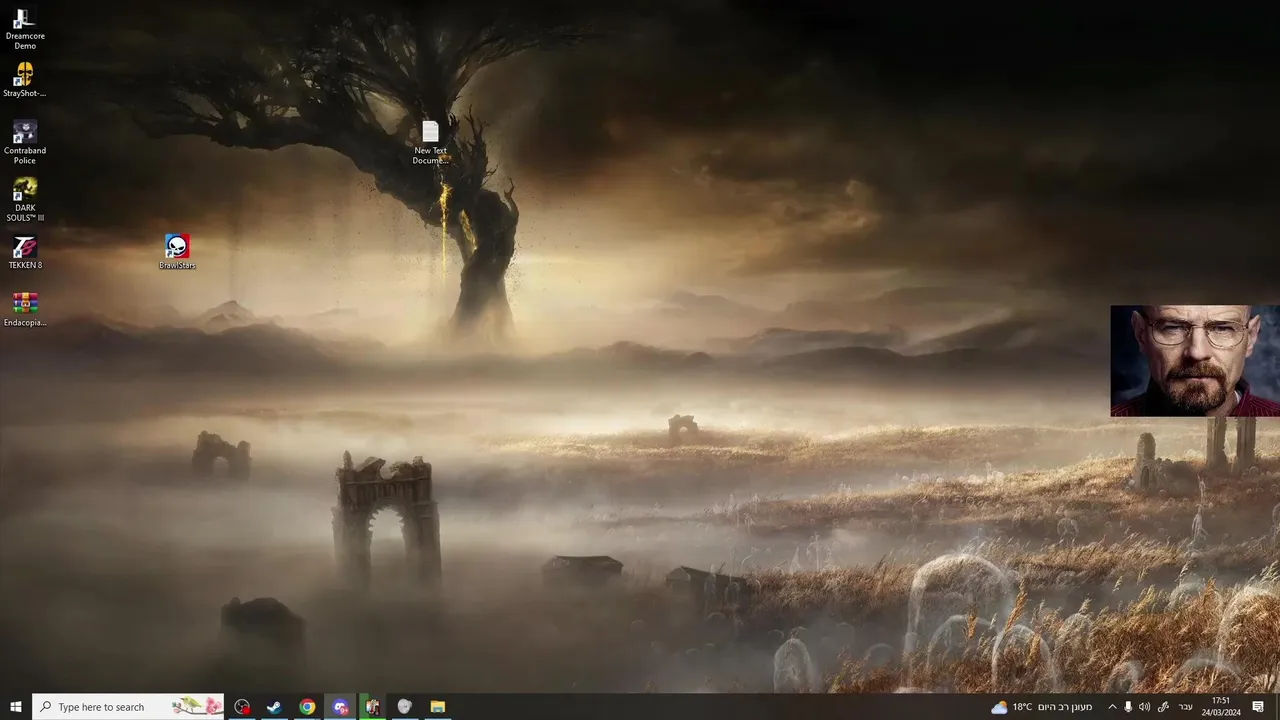Select the Dreamcore Demo desktop shortcut
The image size is (1280, 720).
point(25,28)
